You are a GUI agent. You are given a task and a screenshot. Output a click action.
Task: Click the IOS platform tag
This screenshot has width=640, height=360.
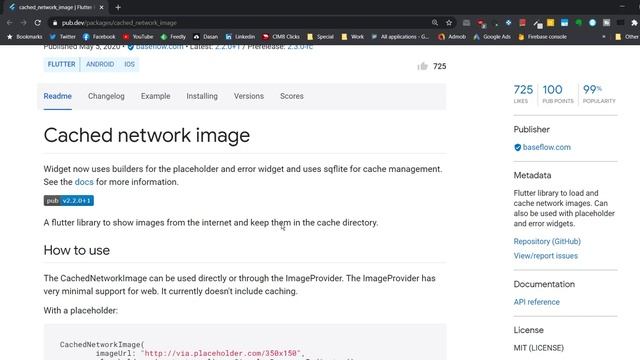129,64
